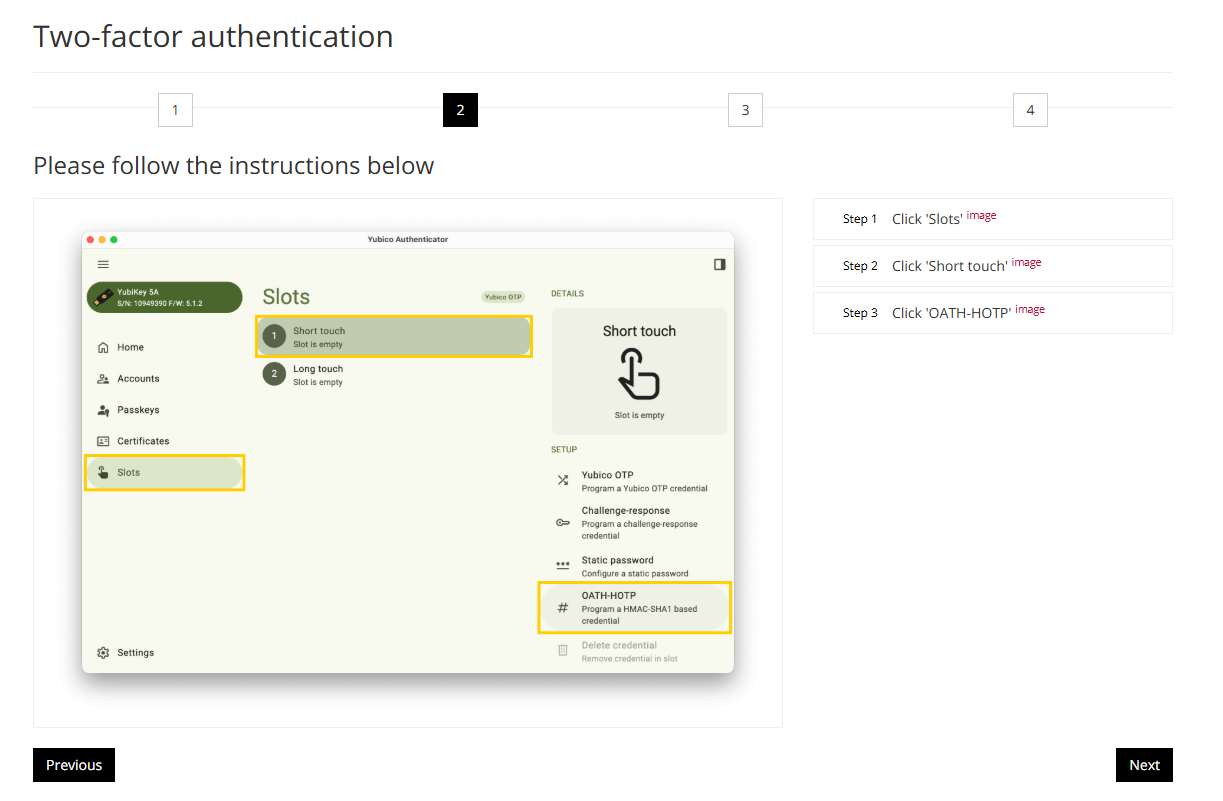
Task: Click the Challenge-response key icon
Action: click(563, 523)
